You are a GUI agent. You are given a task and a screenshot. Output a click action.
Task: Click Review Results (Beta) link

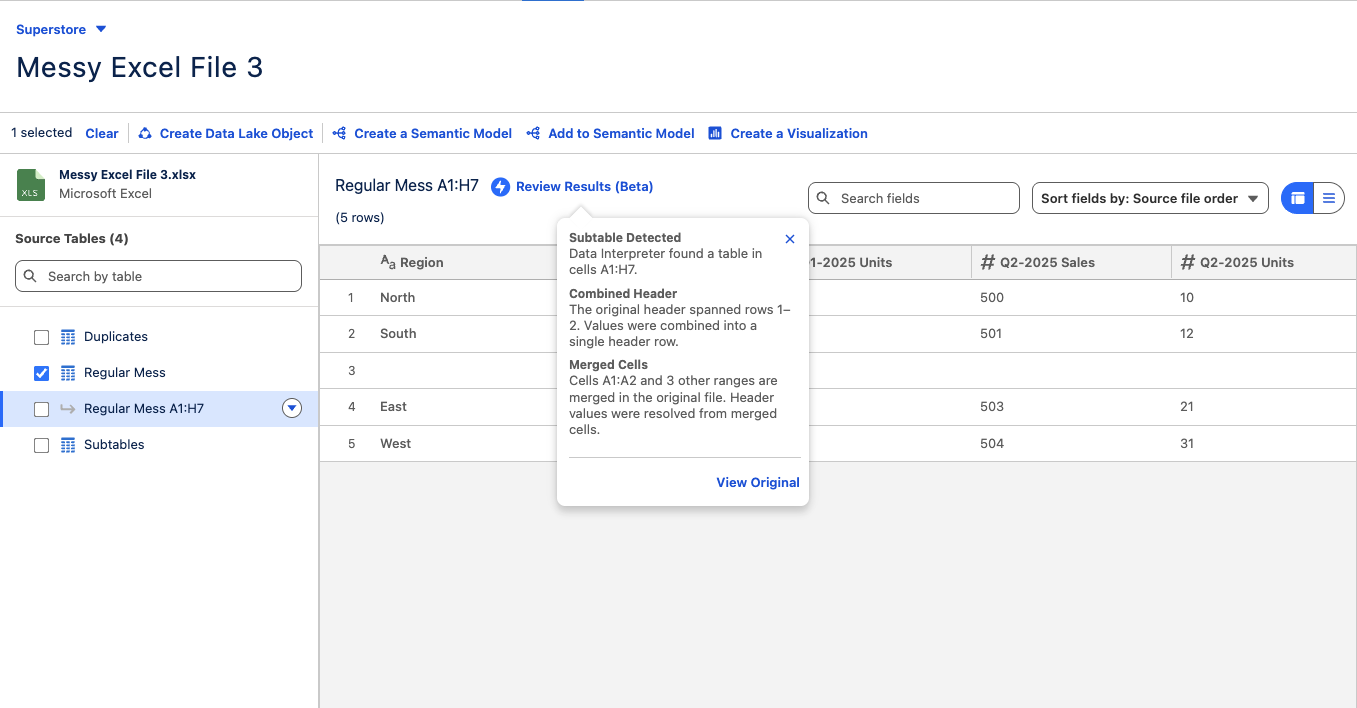pos(584,187)
